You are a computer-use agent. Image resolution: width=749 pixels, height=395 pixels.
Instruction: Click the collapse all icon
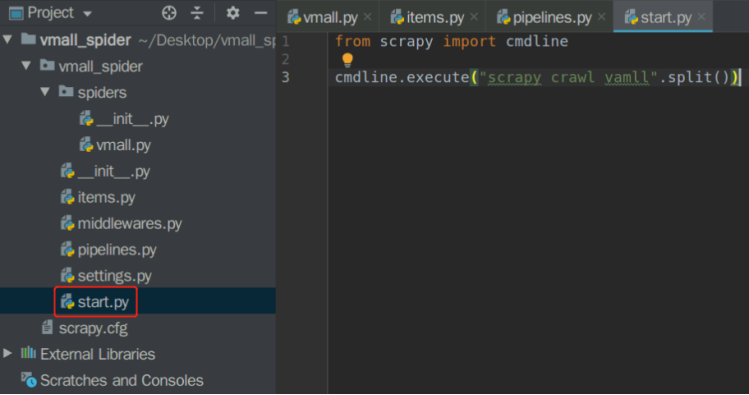point(197,13)
